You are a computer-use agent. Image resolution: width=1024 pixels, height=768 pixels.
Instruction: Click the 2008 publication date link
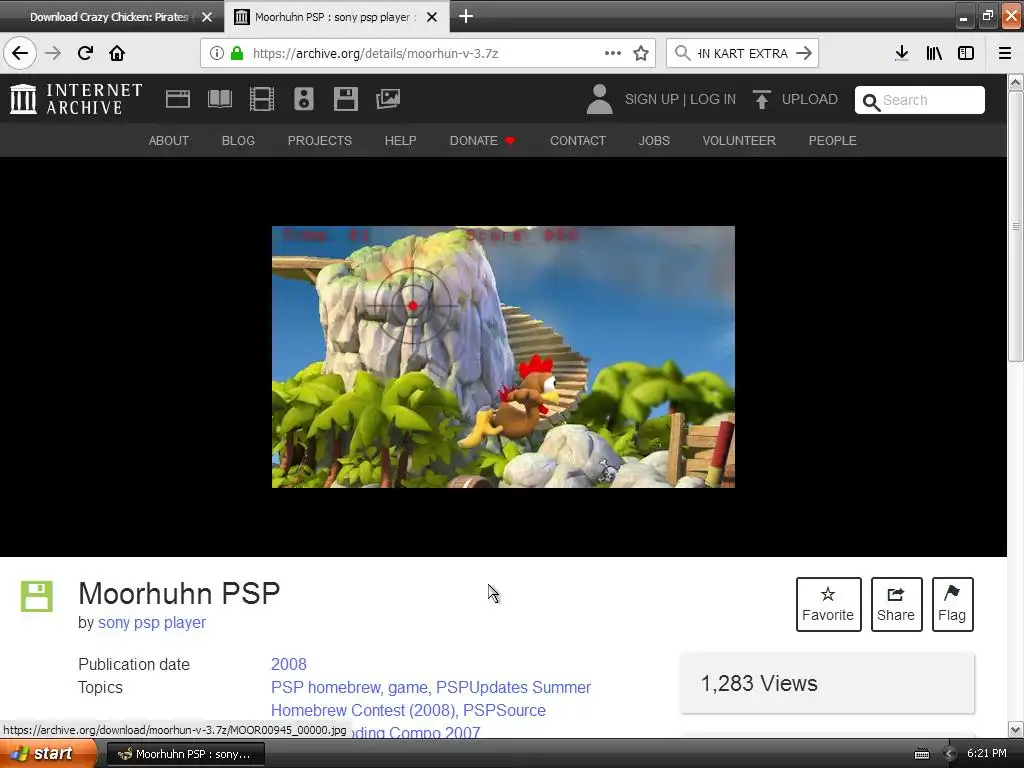coord(289,664)
